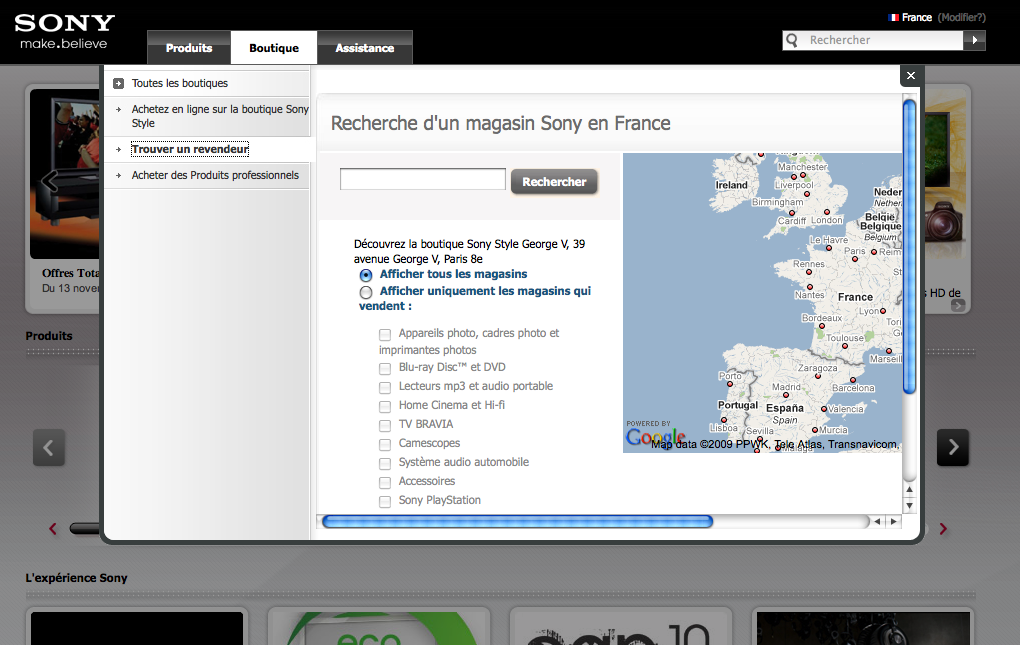Click in the store search text field
Screen dimensions: 1020x645
coord(423,179)
